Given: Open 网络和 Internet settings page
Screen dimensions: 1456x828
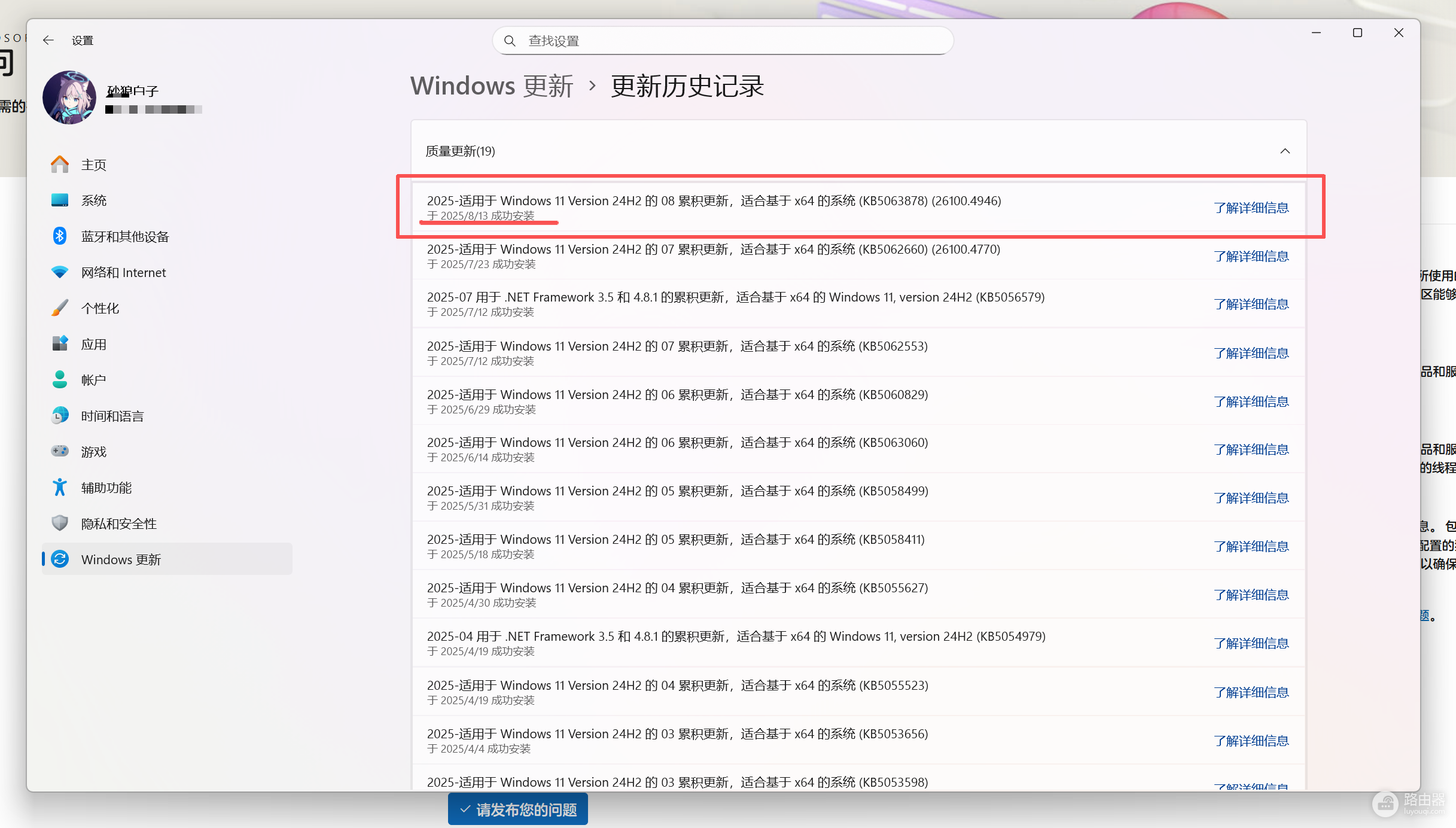Looking at the screenshot, I should (x=167, y=272).
